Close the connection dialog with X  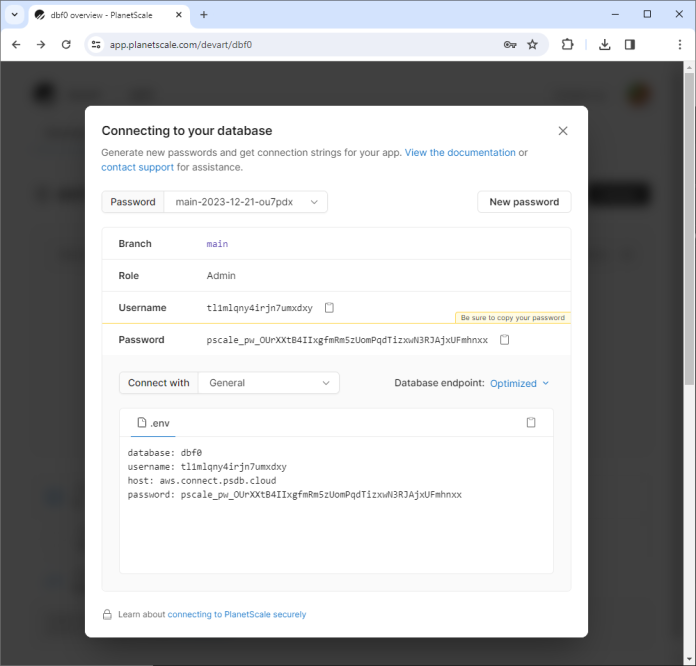563,131
